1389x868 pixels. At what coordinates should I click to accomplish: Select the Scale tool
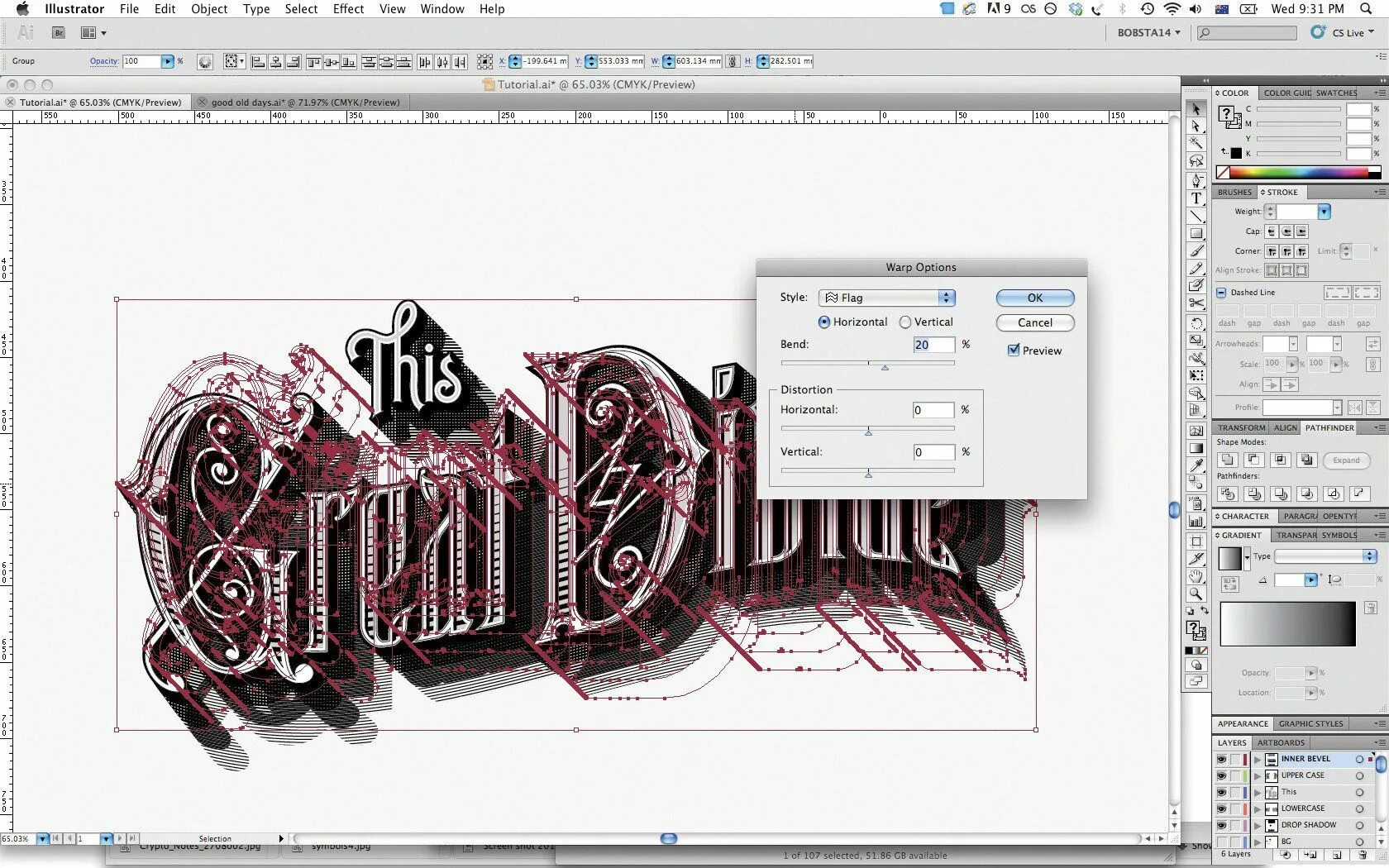click(1196, 341)
